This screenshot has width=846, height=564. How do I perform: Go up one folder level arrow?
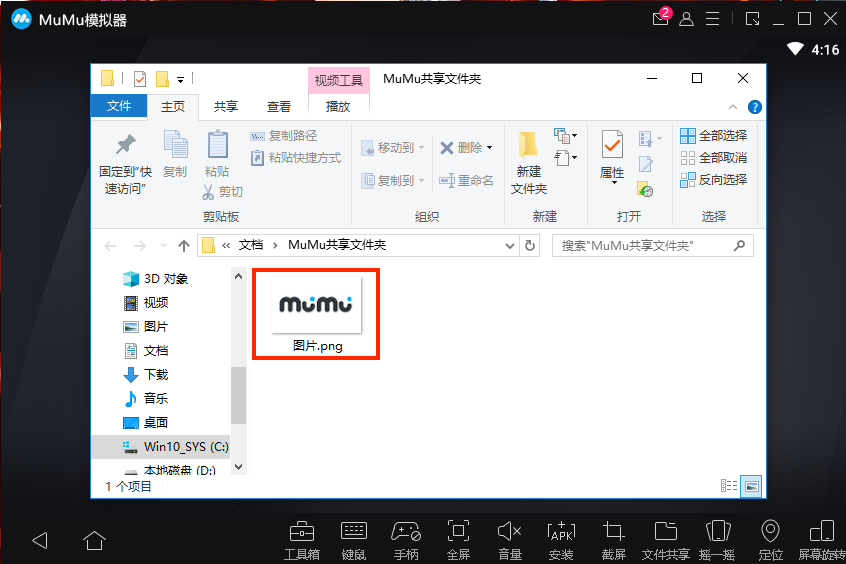pyautogui.click(x=183, y=246)
